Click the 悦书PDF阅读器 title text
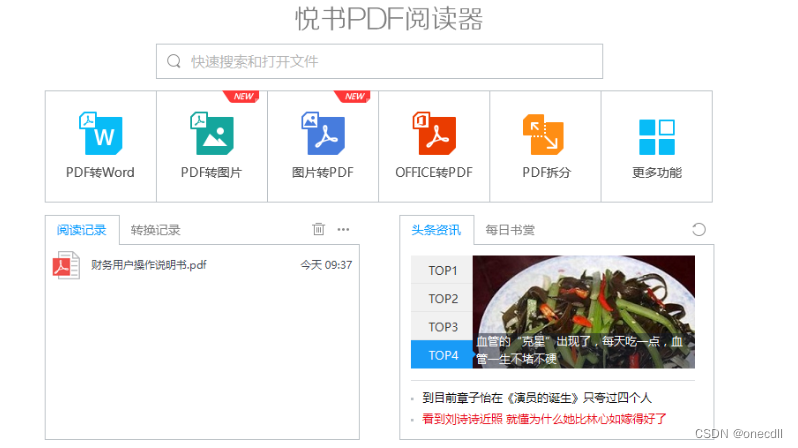798x448 pixels. click(x=389, y=19)
